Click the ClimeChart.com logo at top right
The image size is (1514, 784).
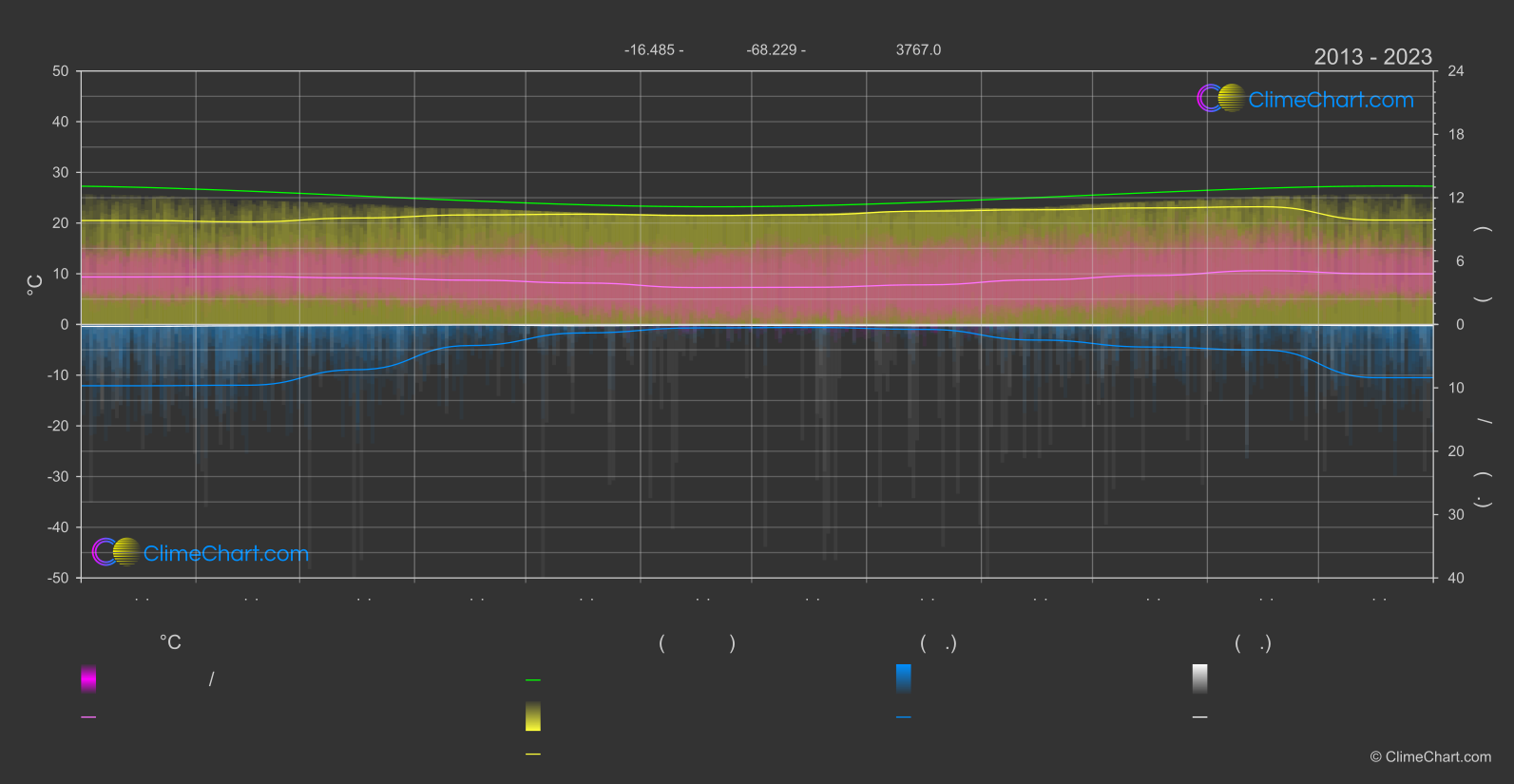click(1305, 99)
